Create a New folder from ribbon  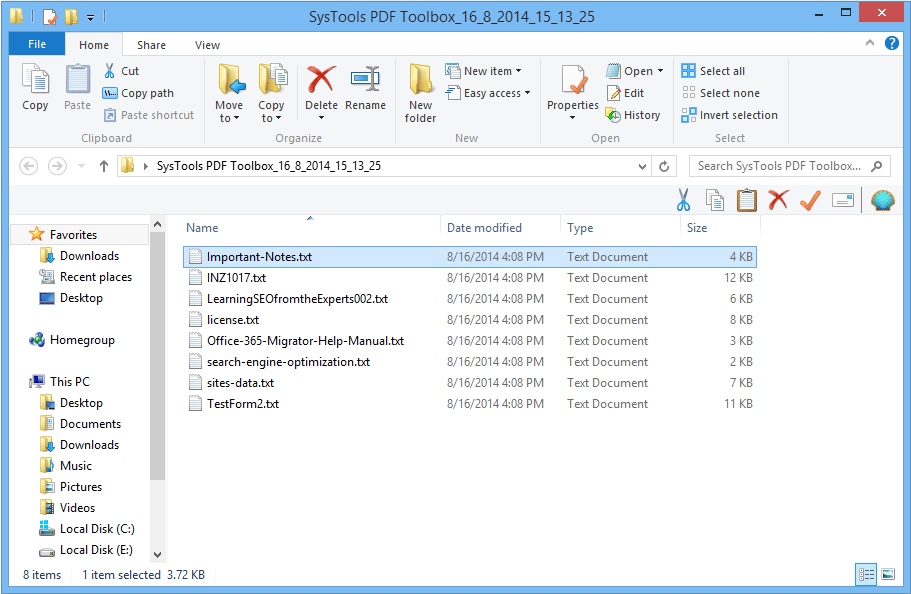point(420,93)
